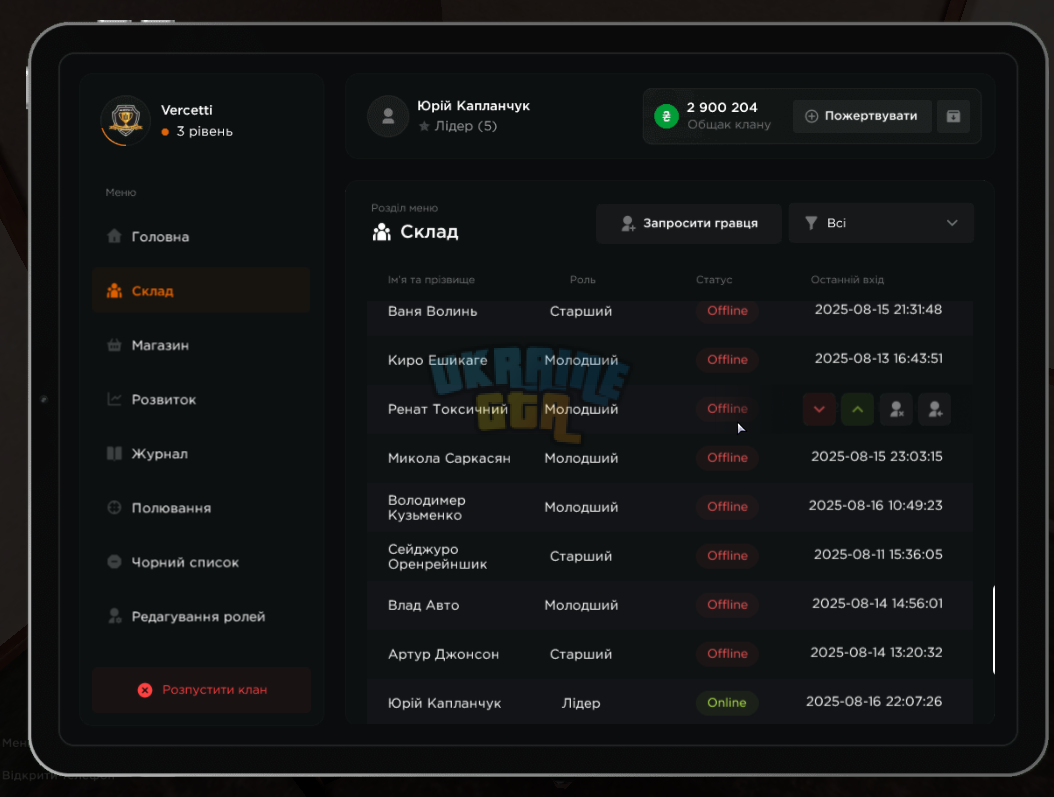Screen dimensions: 1054x797
Task: Click the remove-member icon in Ренат Токсичний row
Action: click(x=896, y=409)
